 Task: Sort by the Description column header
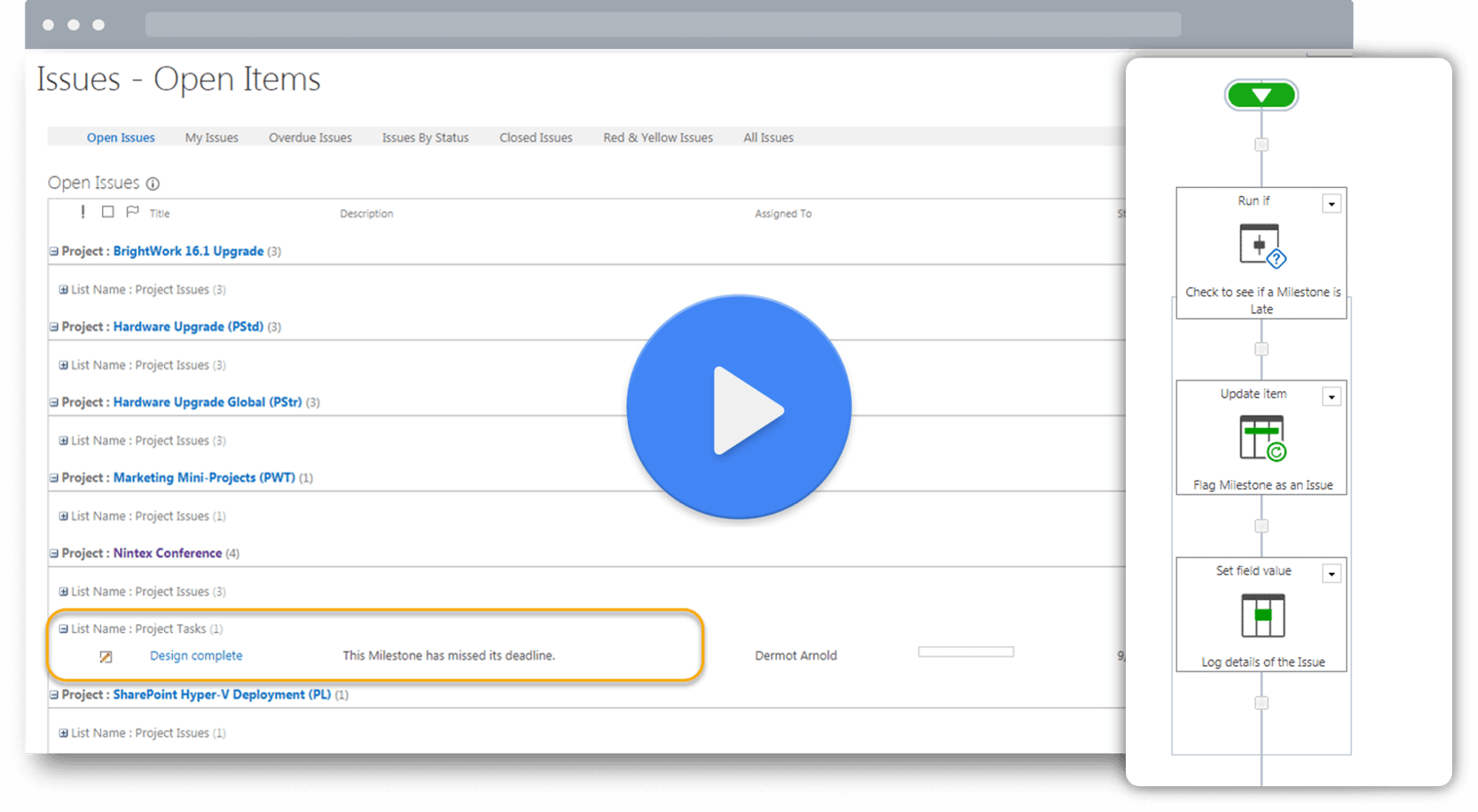[x=366, y=214]
